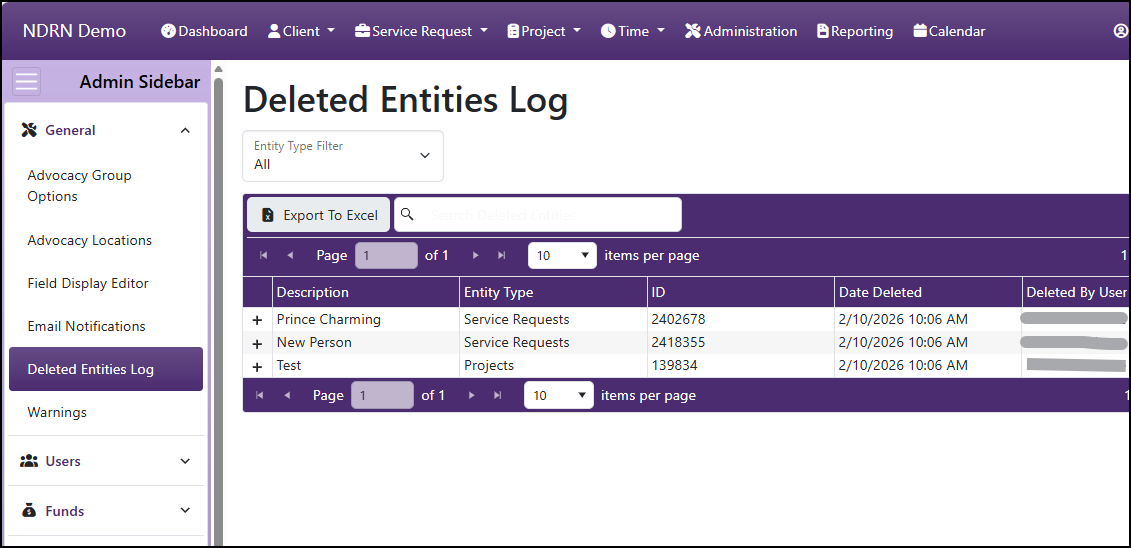Open the Dashboard page

[x=204, y=31]
